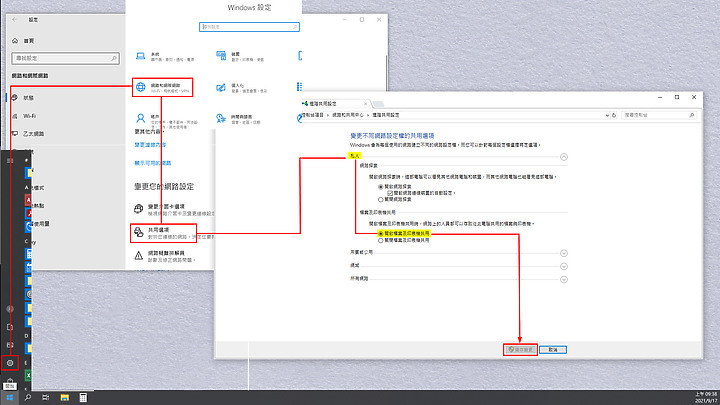Open a new tab beside 進階共用設定

[378, 104]
